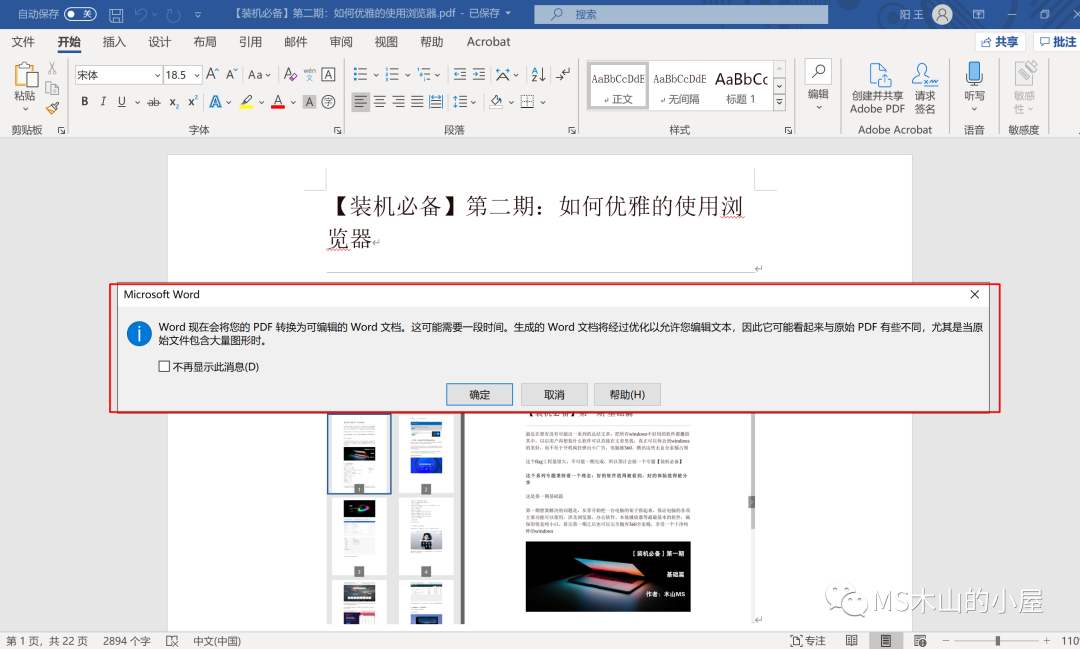Screen dimensions: 1080x649
Task: Open the borders dropdown arrow
Action: pos(543,102)
